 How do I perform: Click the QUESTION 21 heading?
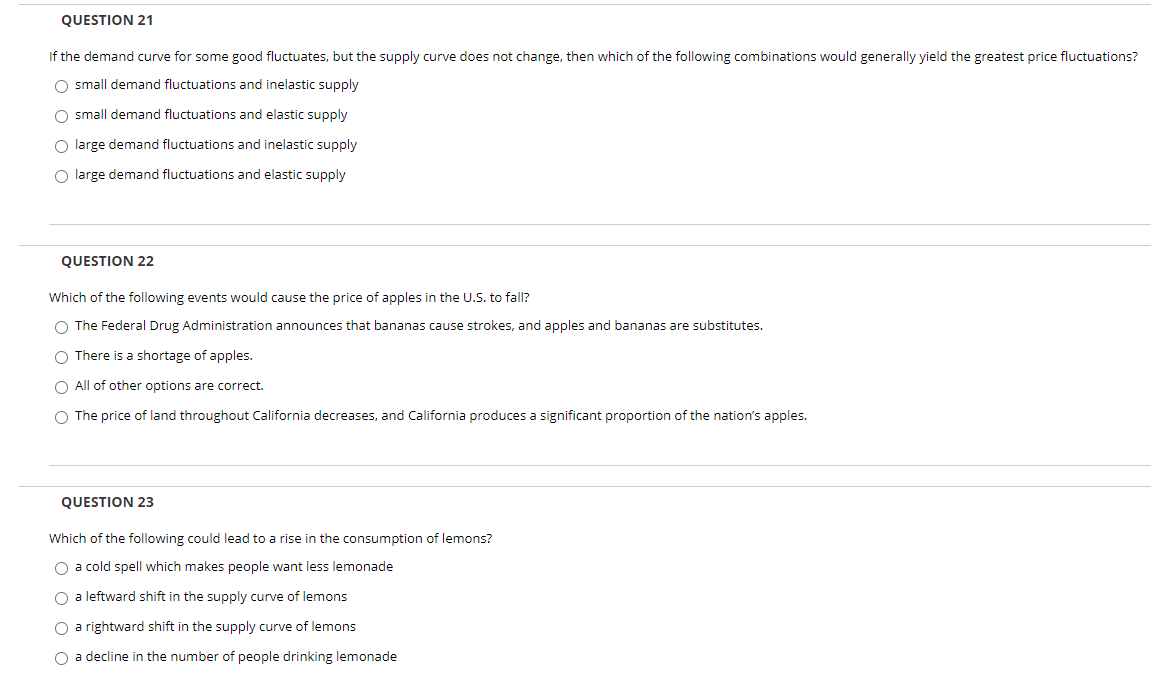tap(107, 20)
